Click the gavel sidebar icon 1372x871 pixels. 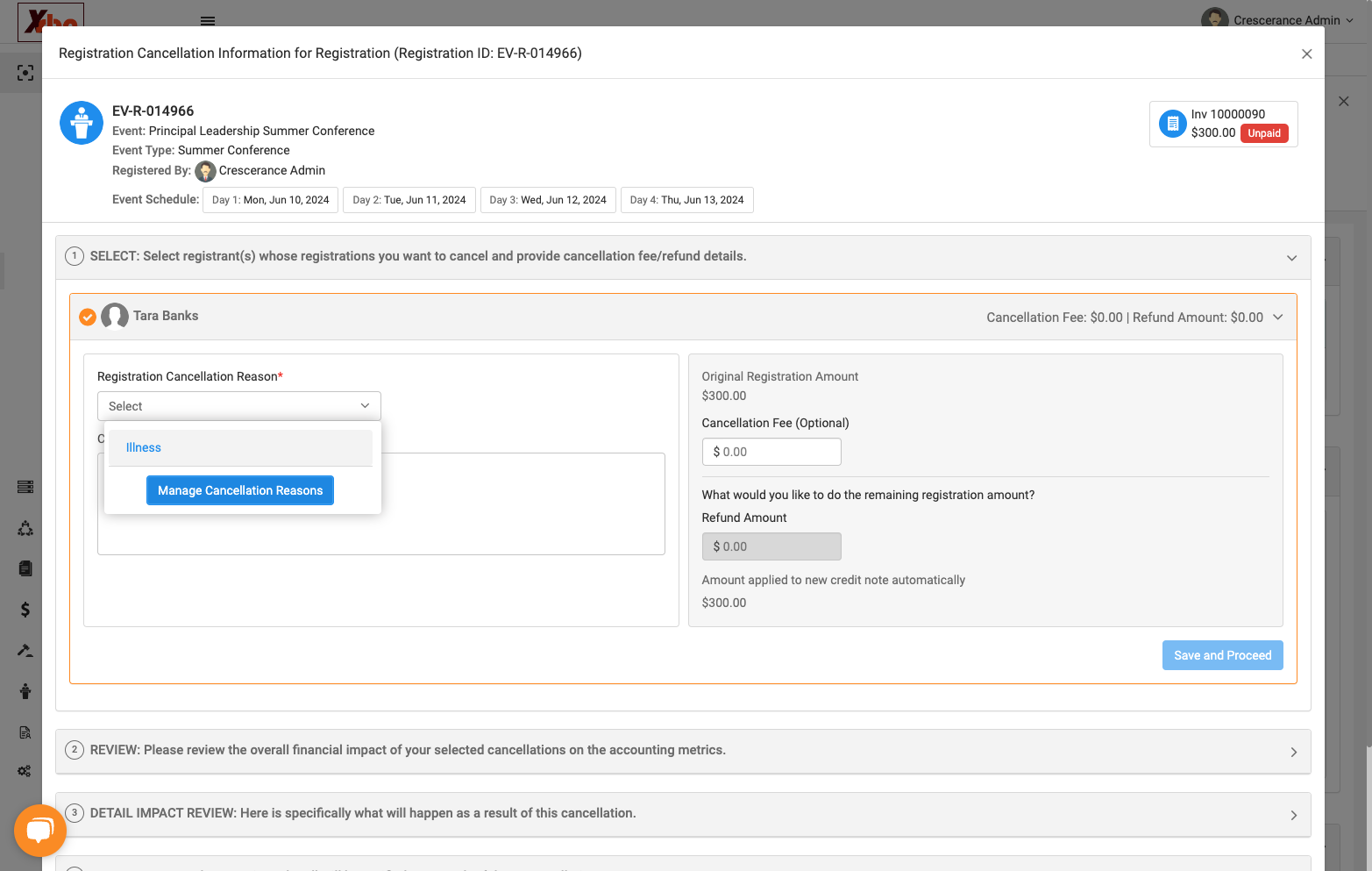tap(25, 650)
